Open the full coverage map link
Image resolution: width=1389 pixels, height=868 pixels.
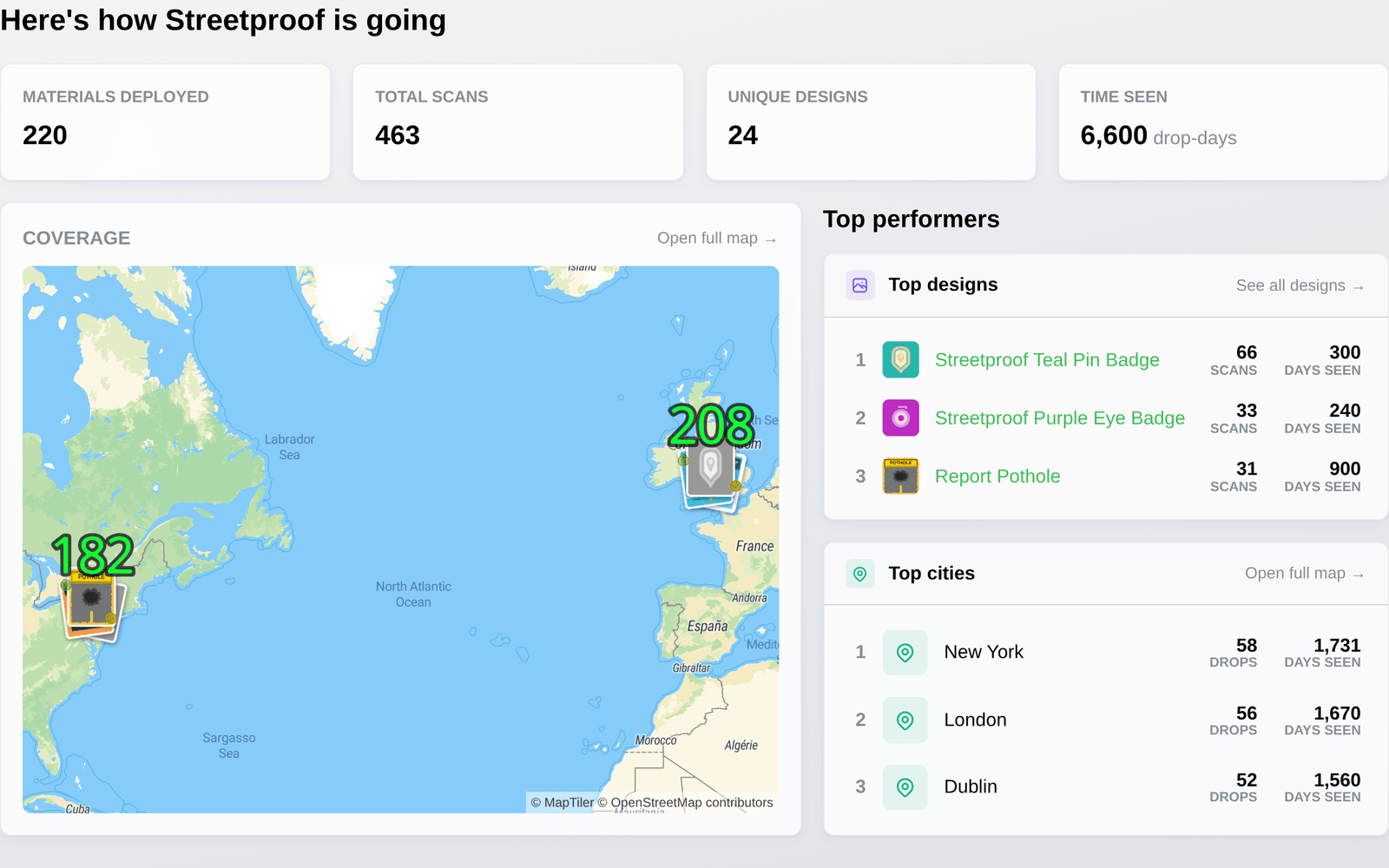(x=716, y=238)
